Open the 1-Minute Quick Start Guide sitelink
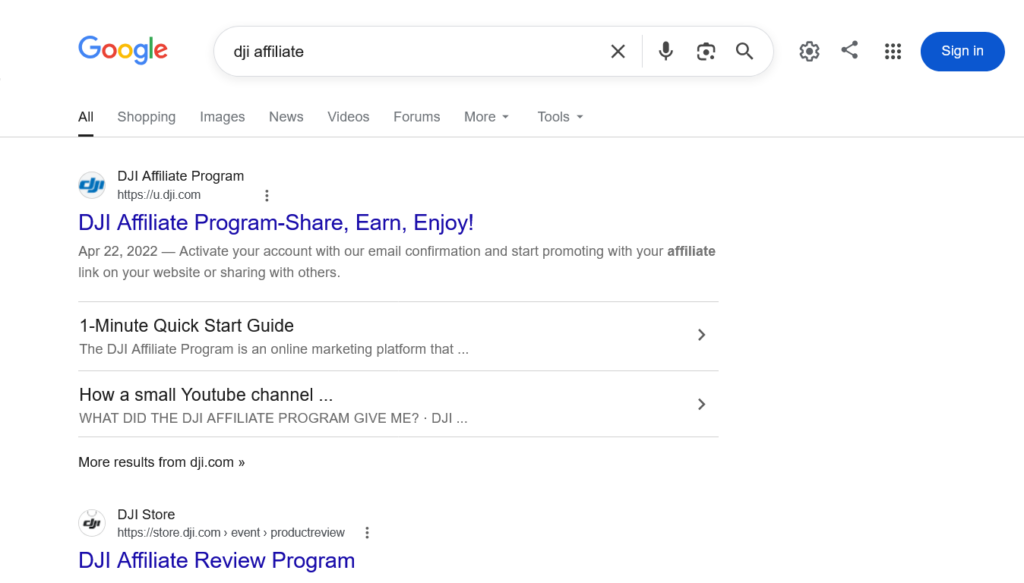 coord(187,325)
